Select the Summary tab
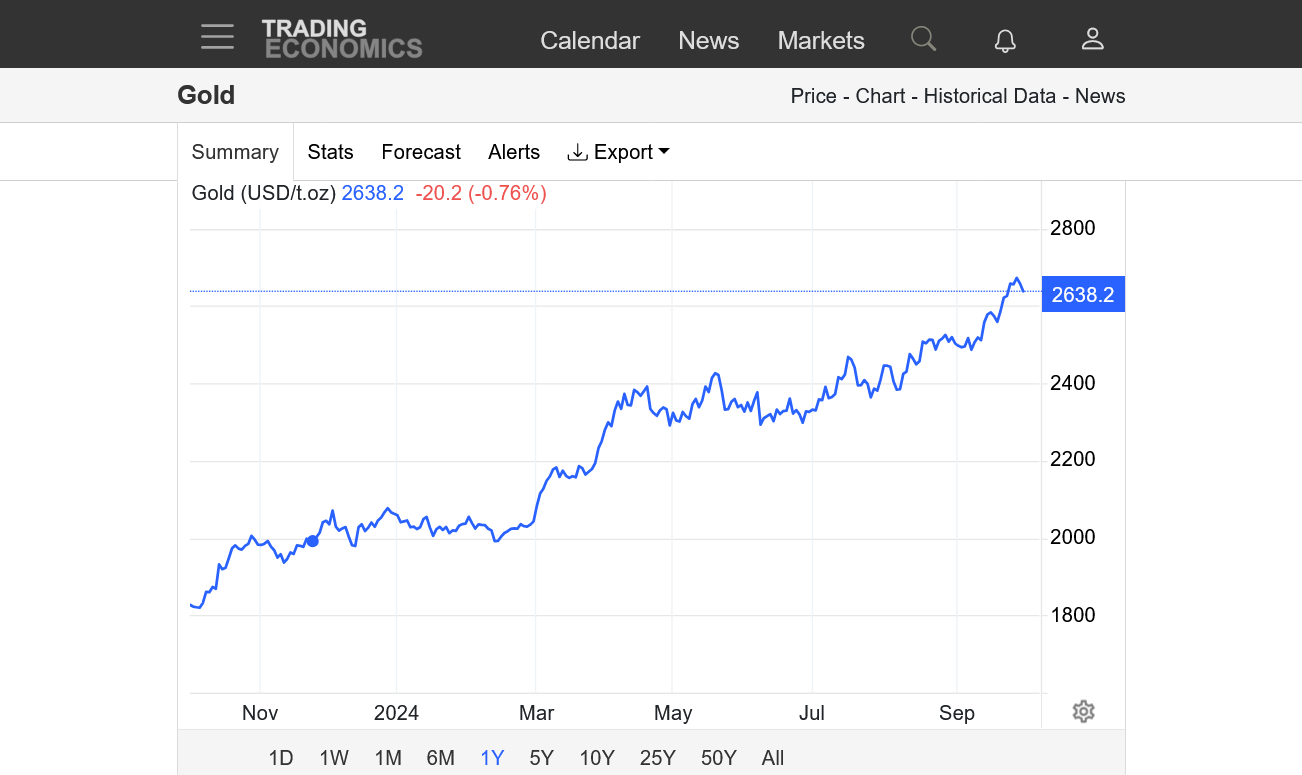Viewport: 1302px width, 775px height. (x=235, y=152)
